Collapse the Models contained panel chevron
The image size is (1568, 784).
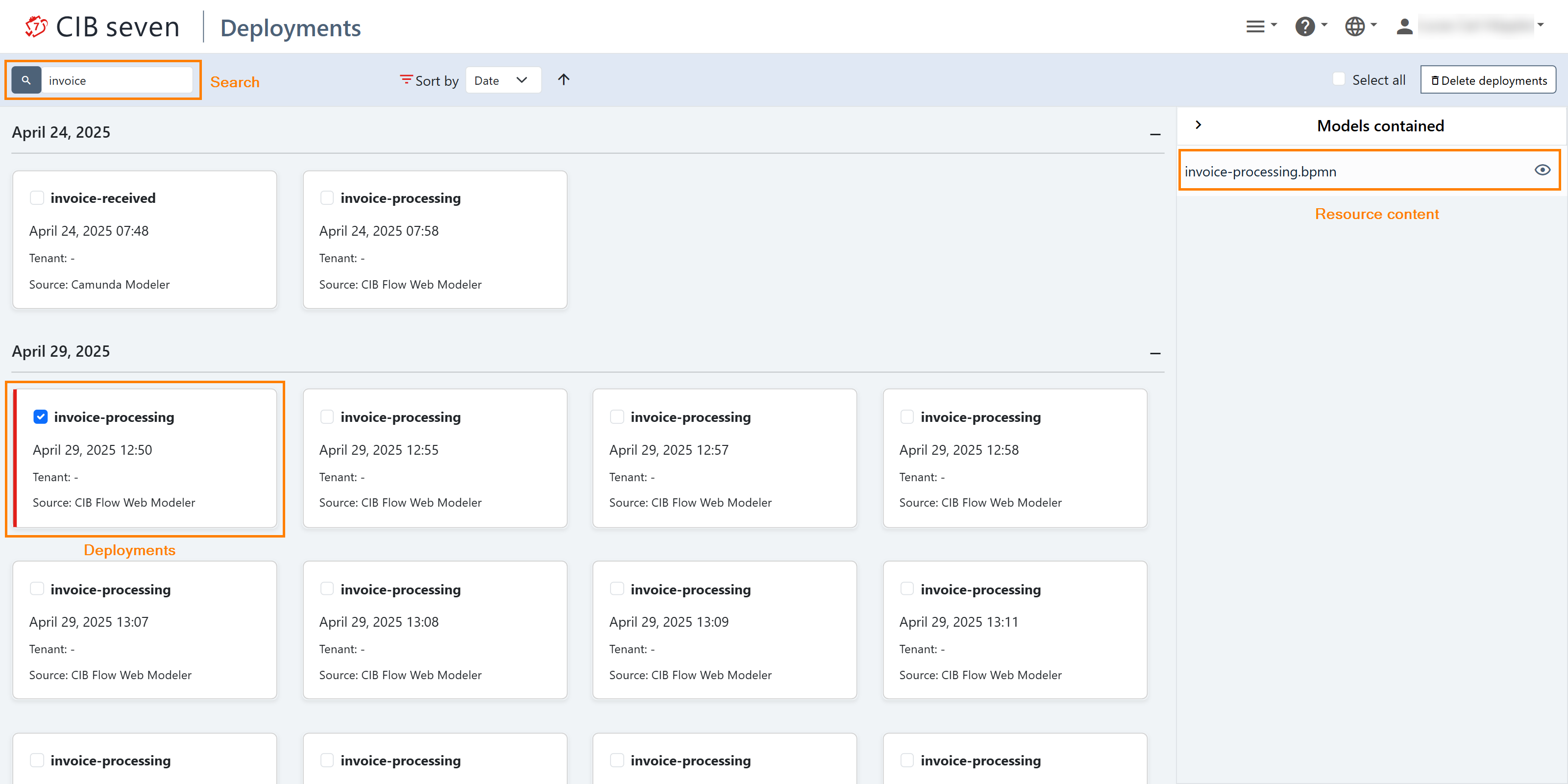point(1198,125)
